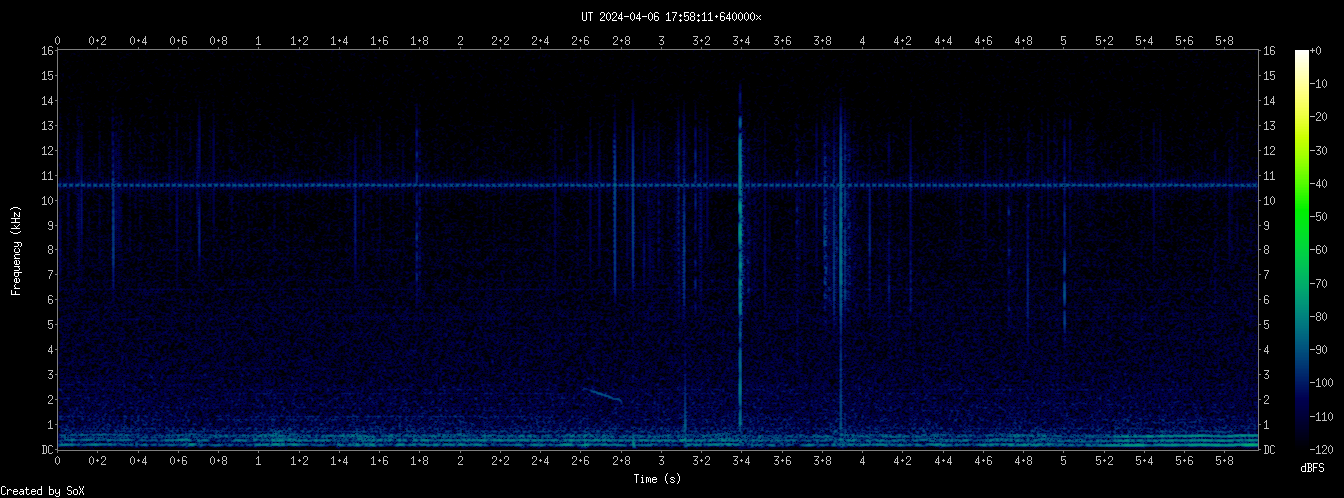Click the "Frequency (kHz)" axis label
Image resolution: width=1344 pixels, height=498 pixels.
(16, 250)
